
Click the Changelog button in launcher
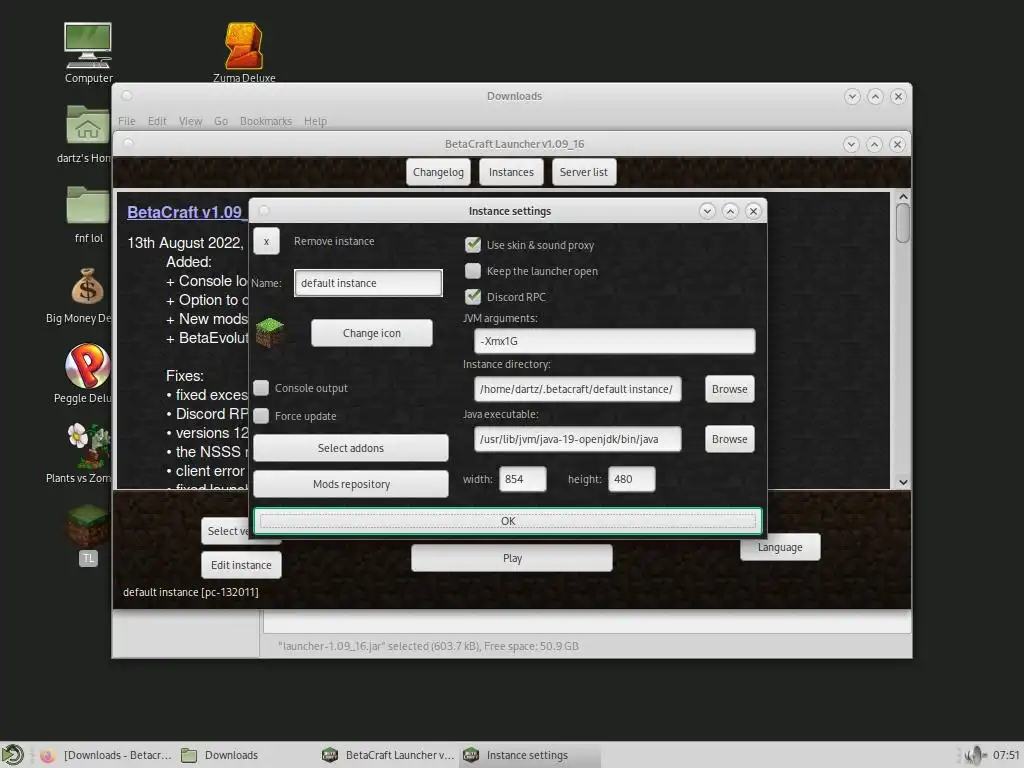point(438,172)
